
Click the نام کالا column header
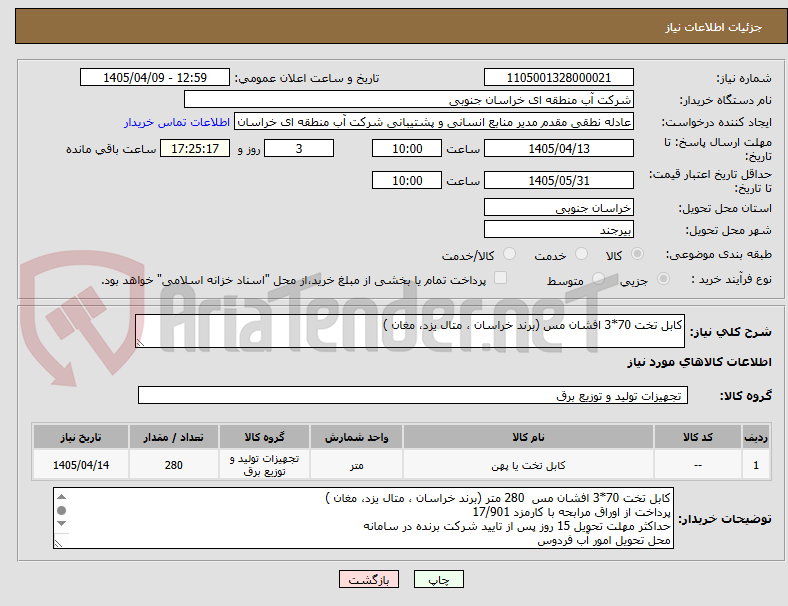tap(528, 437)
